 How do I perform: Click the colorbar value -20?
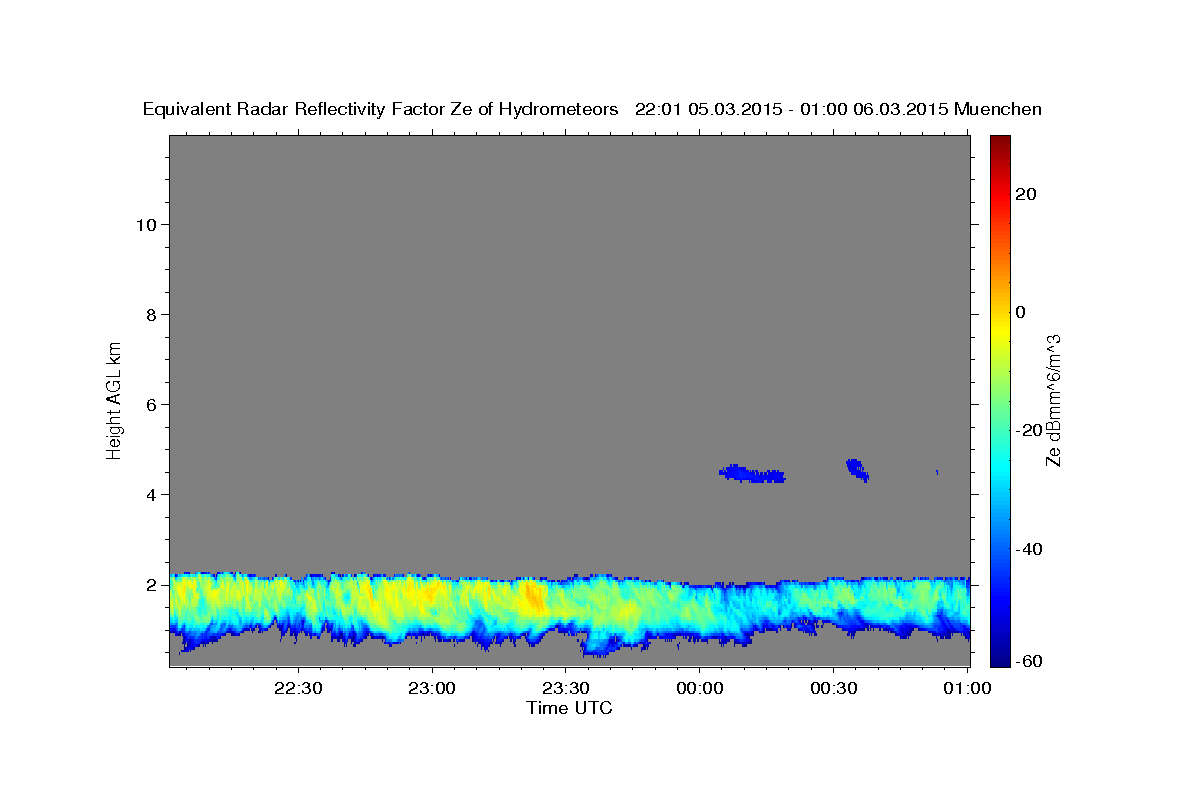point(1030,430)
